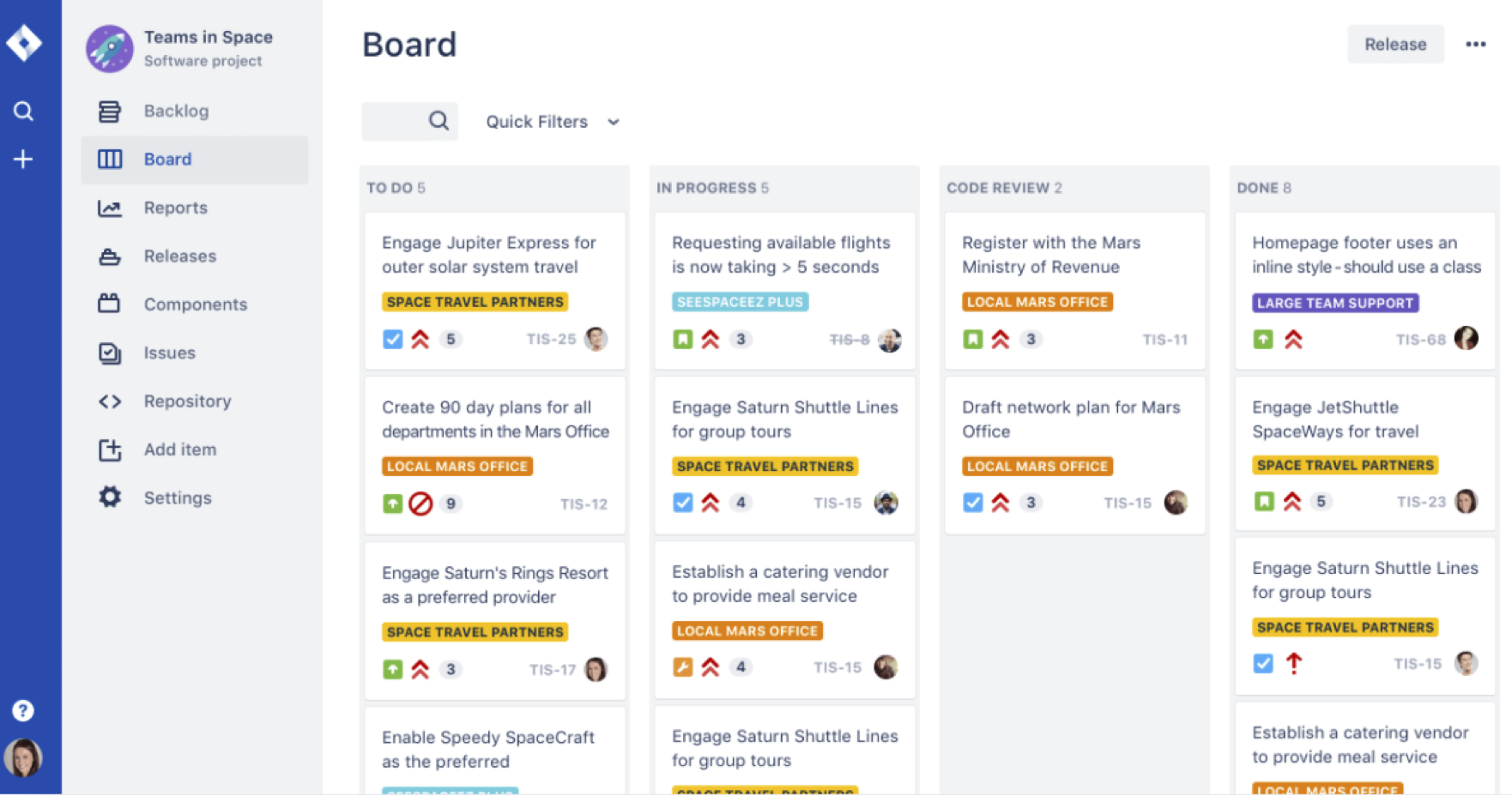Open search from the blue sidebar magnifier

23,111
